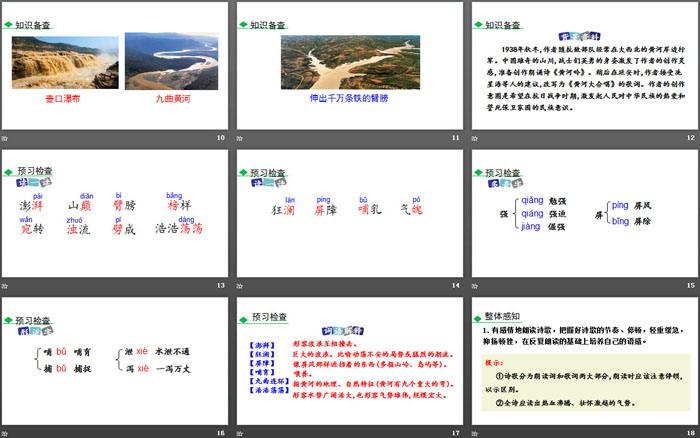Pick slide 16 thumbnail with 哺 and 捕
This screenshot has width=700, height=438.
(115, 360)
